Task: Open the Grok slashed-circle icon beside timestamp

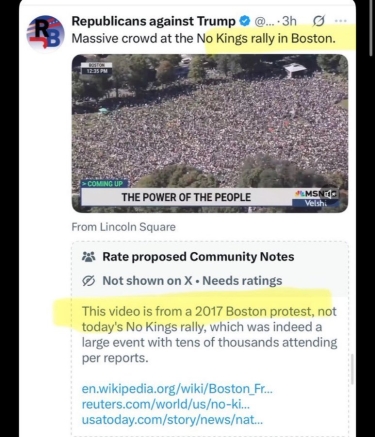Action: 318,21
